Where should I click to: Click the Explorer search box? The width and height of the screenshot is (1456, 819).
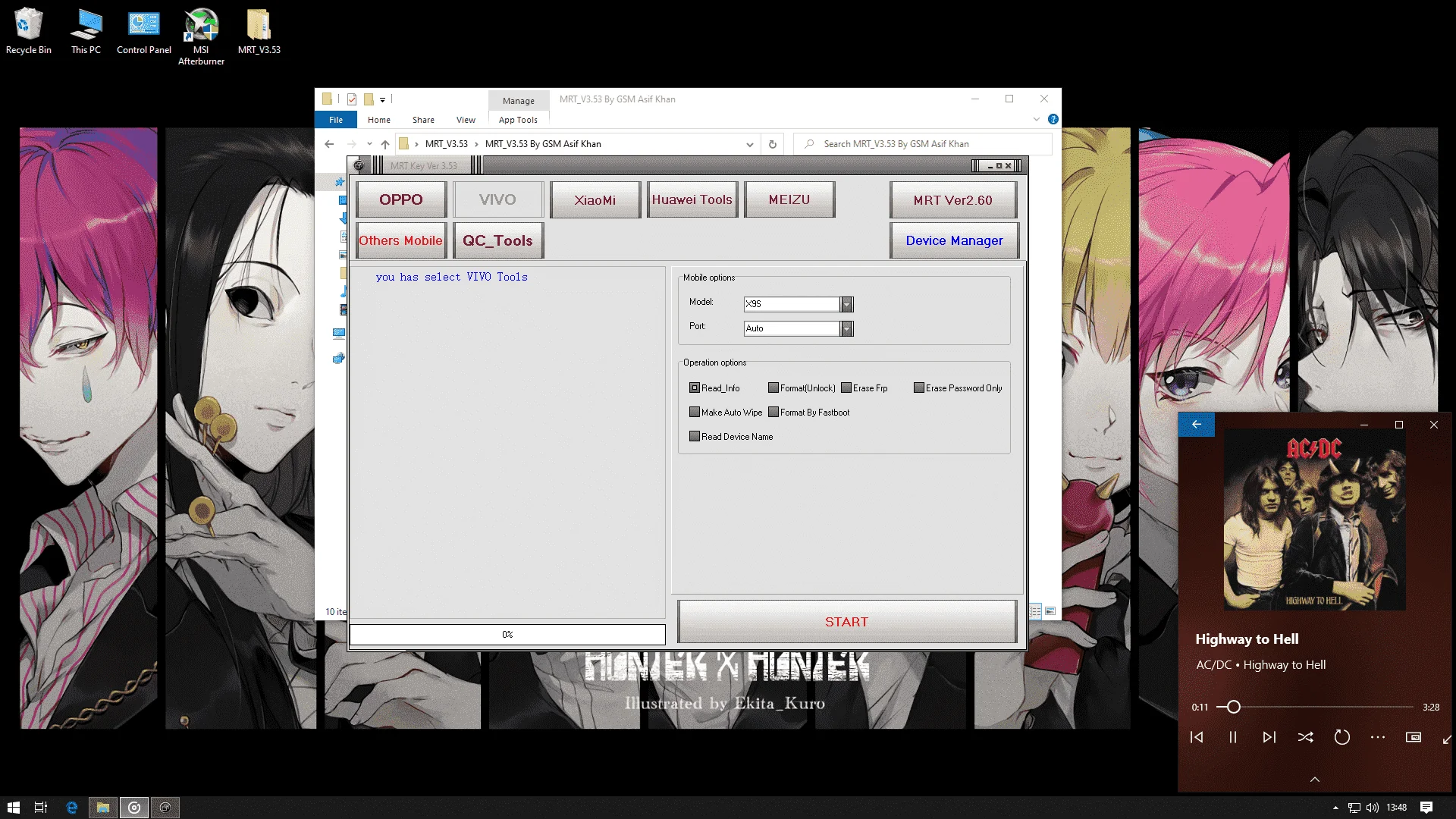pyautogui.click(x=923, y=144)
